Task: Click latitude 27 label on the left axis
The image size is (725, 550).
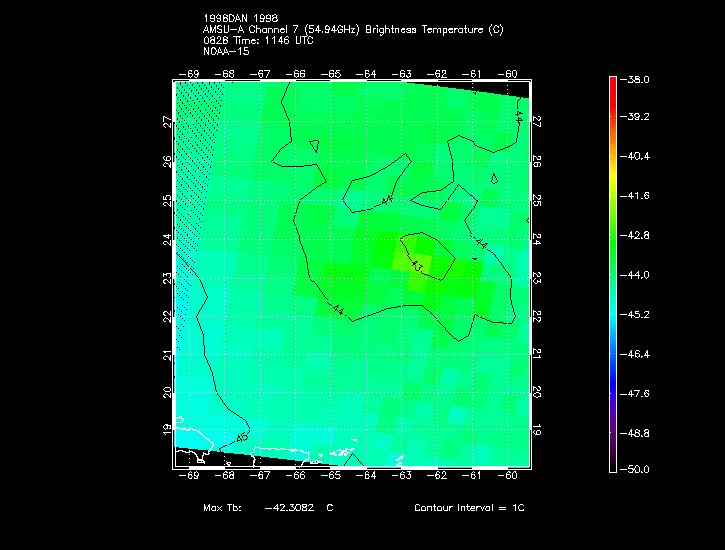Action: (166, 120)
